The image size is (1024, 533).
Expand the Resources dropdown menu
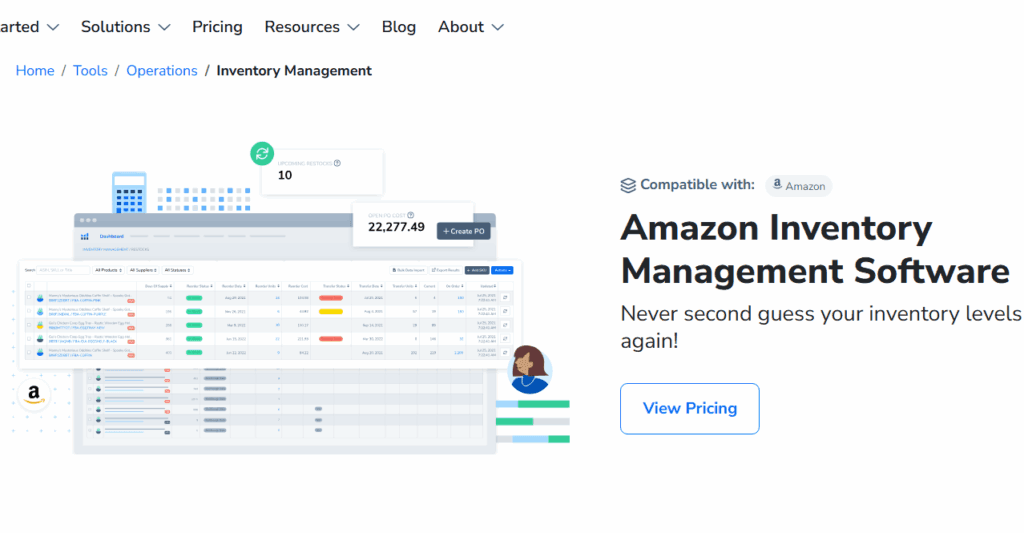[311, 27]
